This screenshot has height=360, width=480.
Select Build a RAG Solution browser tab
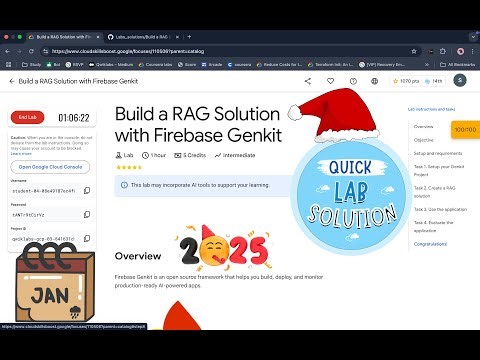point(63,37)
